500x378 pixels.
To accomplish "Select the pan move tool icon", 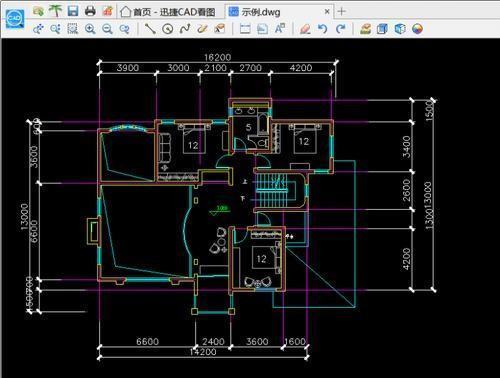I will pos(38,29).
